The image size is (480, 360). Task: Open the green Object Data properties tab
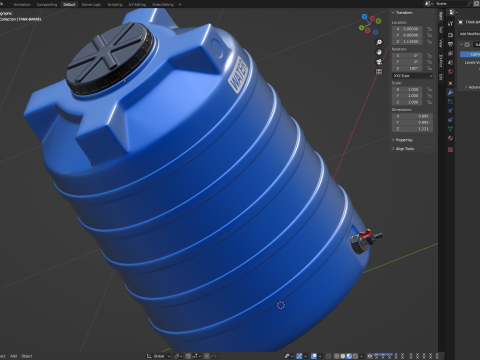coord(450,129)
